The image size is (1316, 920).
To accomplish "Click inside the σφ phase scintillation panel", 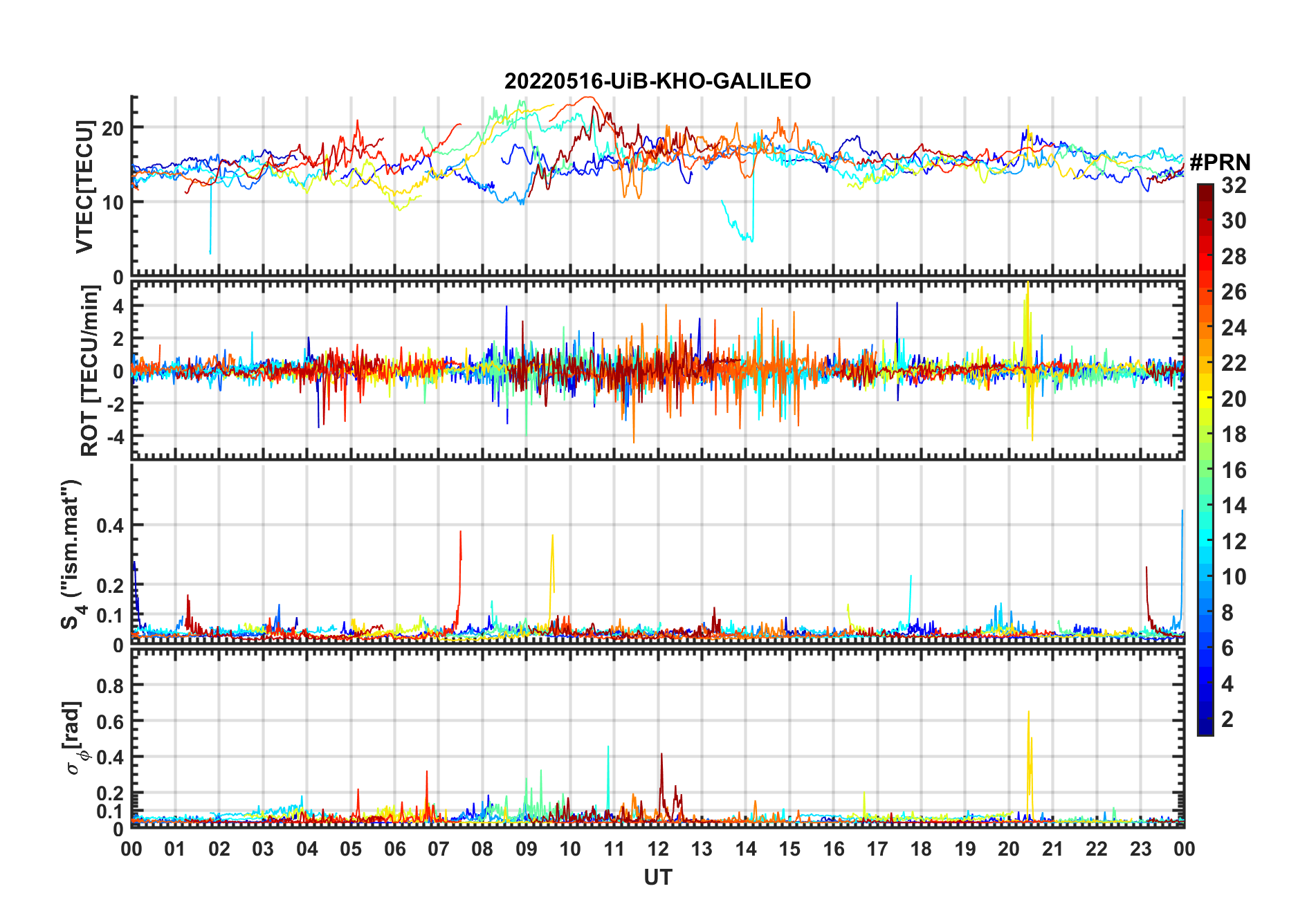I will tap(657, 738).
